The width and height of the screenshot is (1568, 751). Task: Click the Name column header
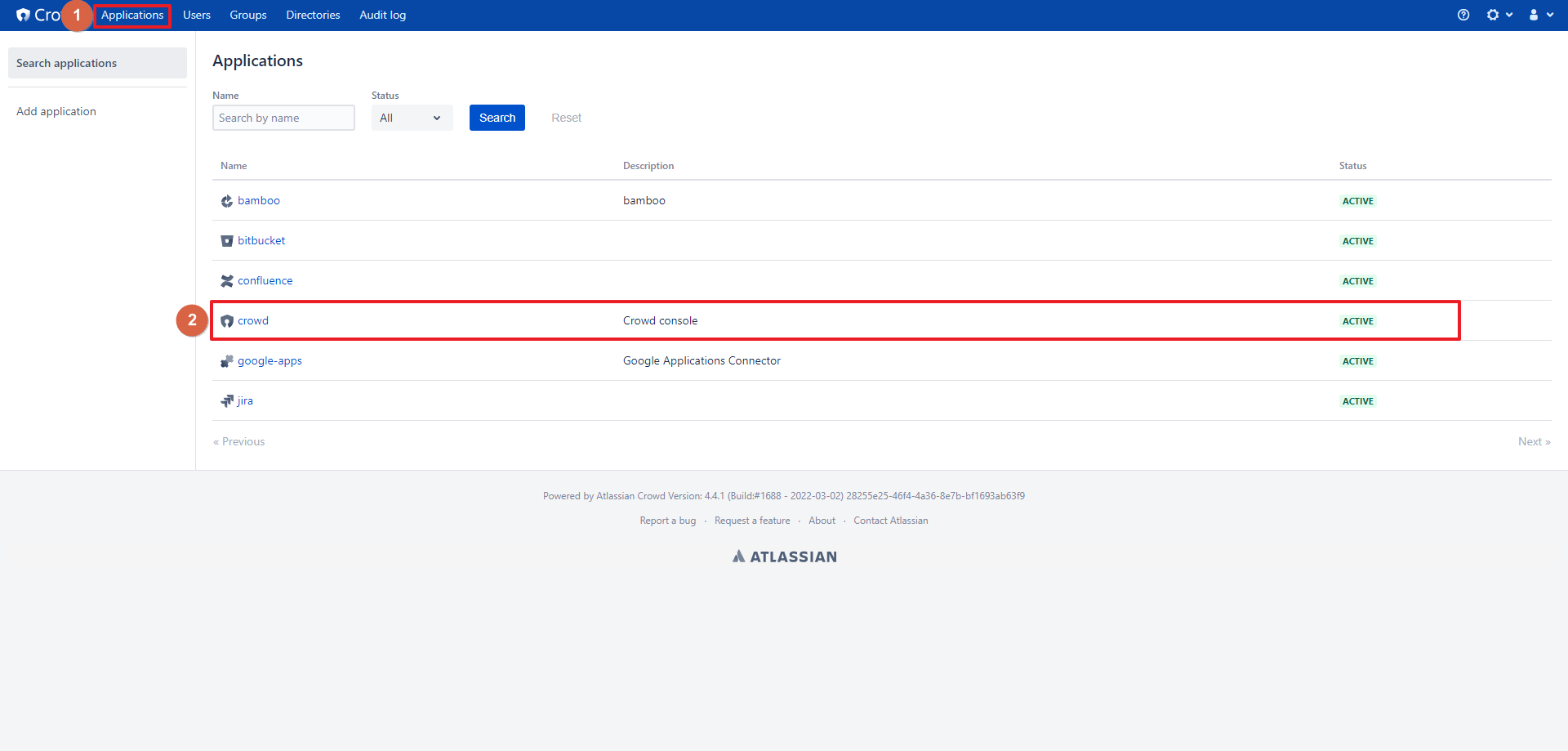click(234, 166)
